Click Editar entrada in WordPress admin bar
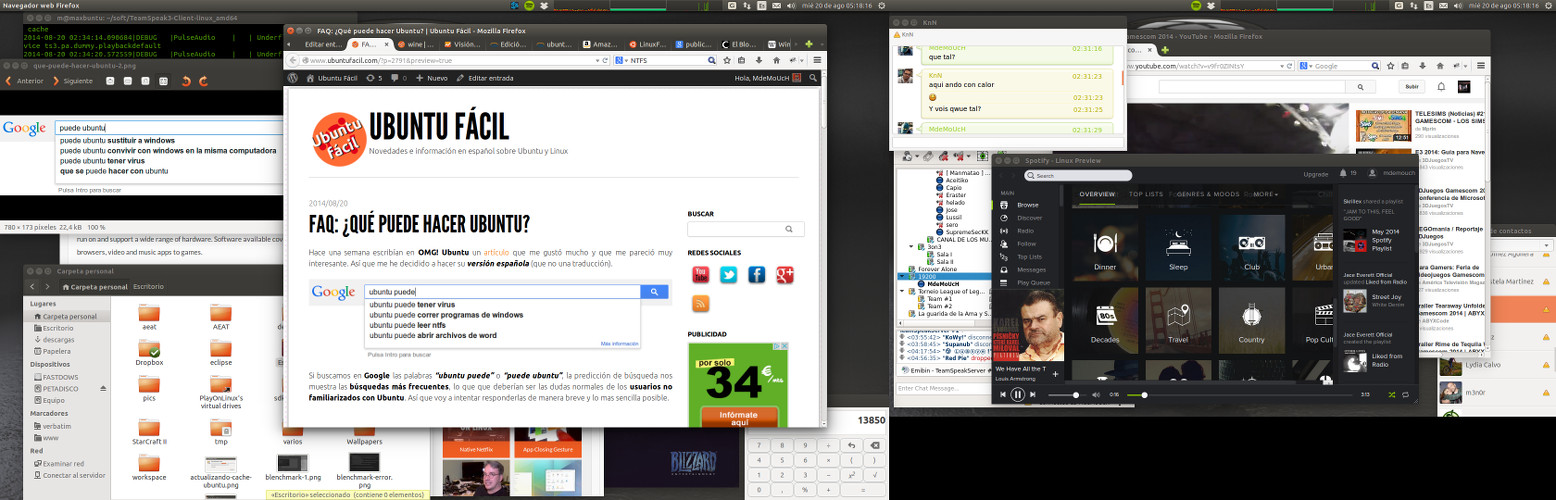Image resolution: width=1556 pixels, height=500 pixels. coord(484,77)
